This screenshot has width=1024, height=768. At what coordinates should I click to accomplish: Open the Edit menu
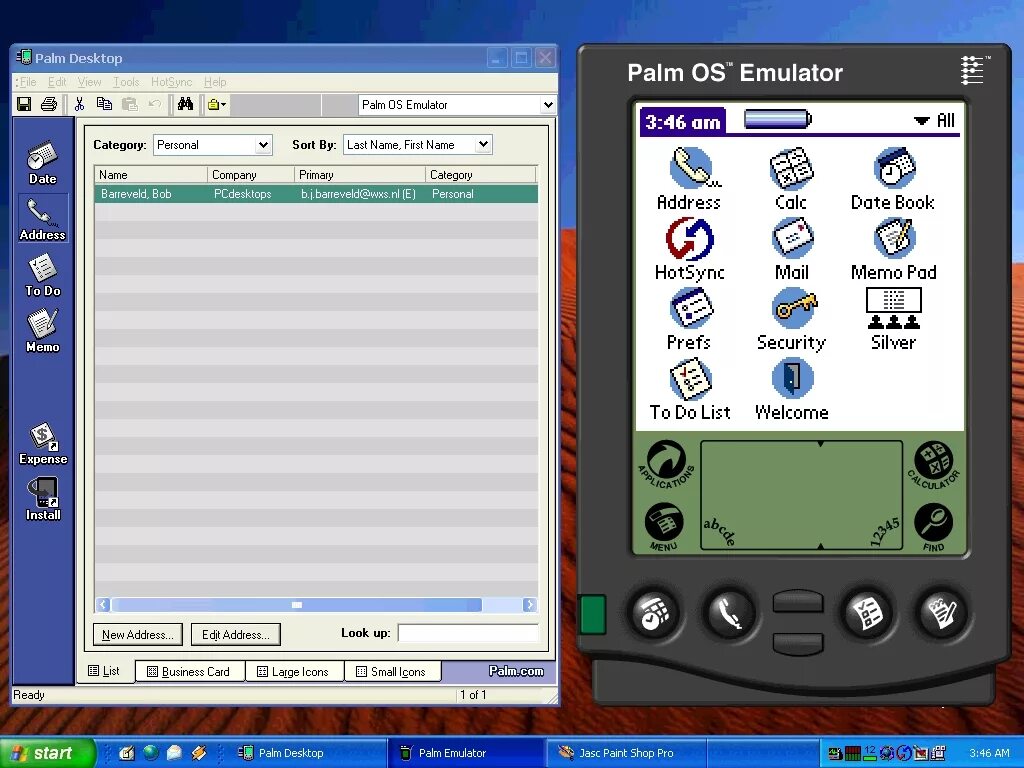click(57, 82)
